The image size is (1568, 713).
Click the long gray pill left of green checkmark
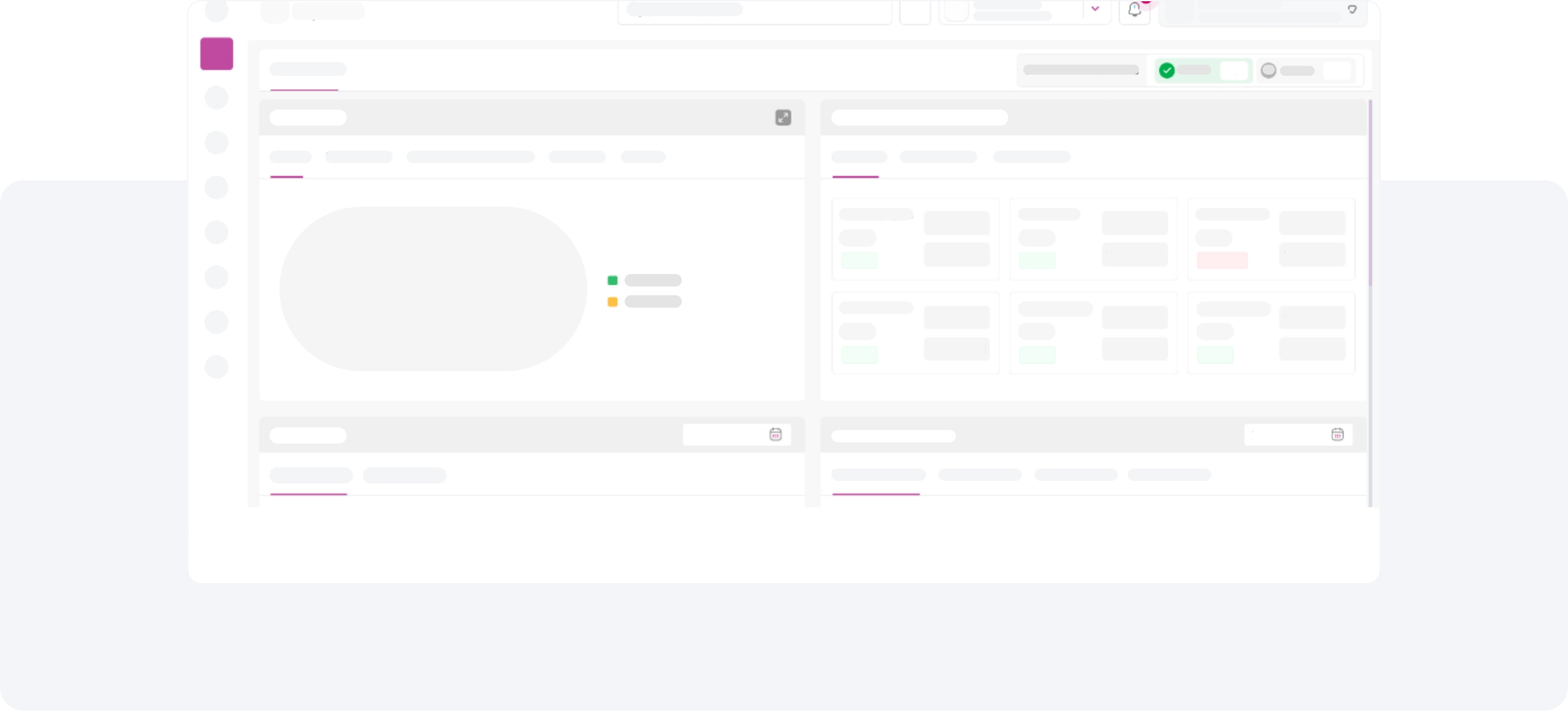1081,70
